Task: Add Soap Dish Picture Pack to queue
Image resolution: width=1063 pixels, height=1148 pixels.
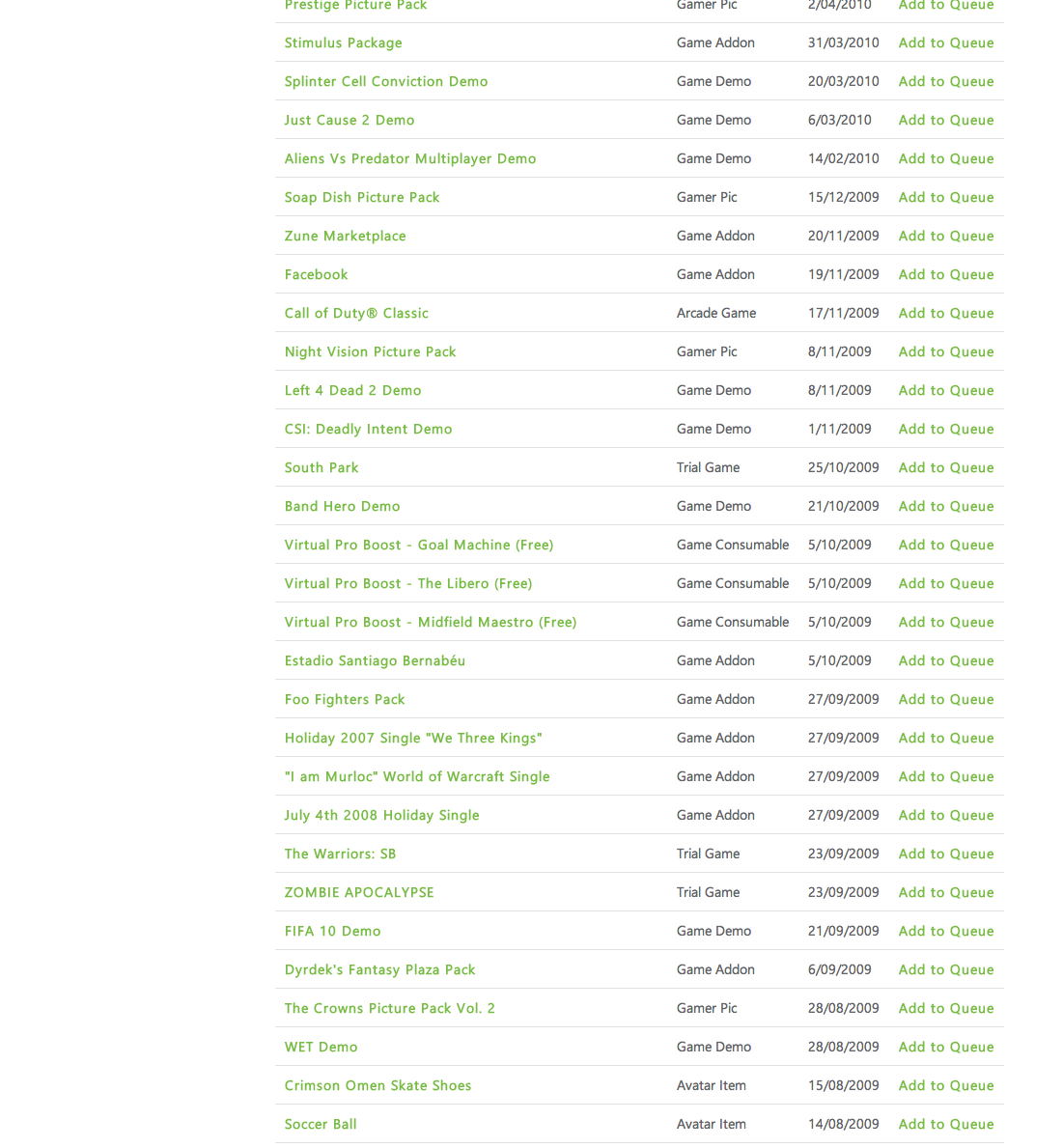Action: [946, 198]
